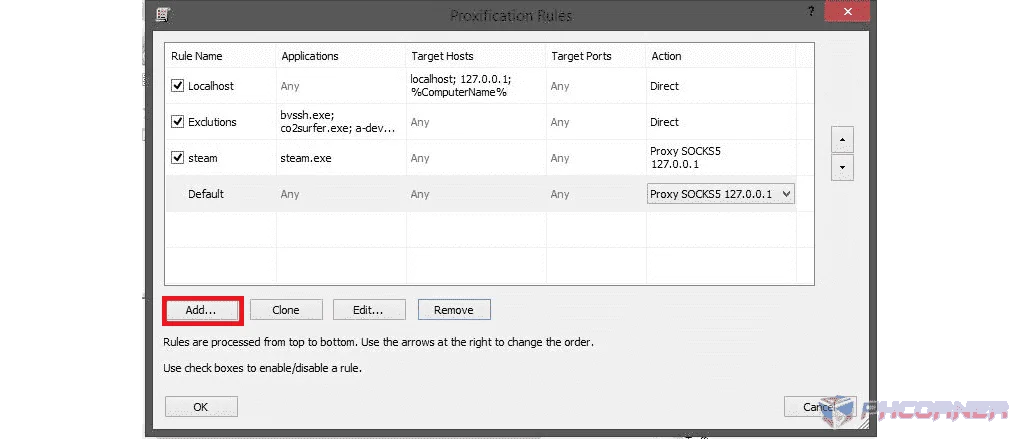
Task: Select the Exclutions rule name
Action: coord(212,121)
